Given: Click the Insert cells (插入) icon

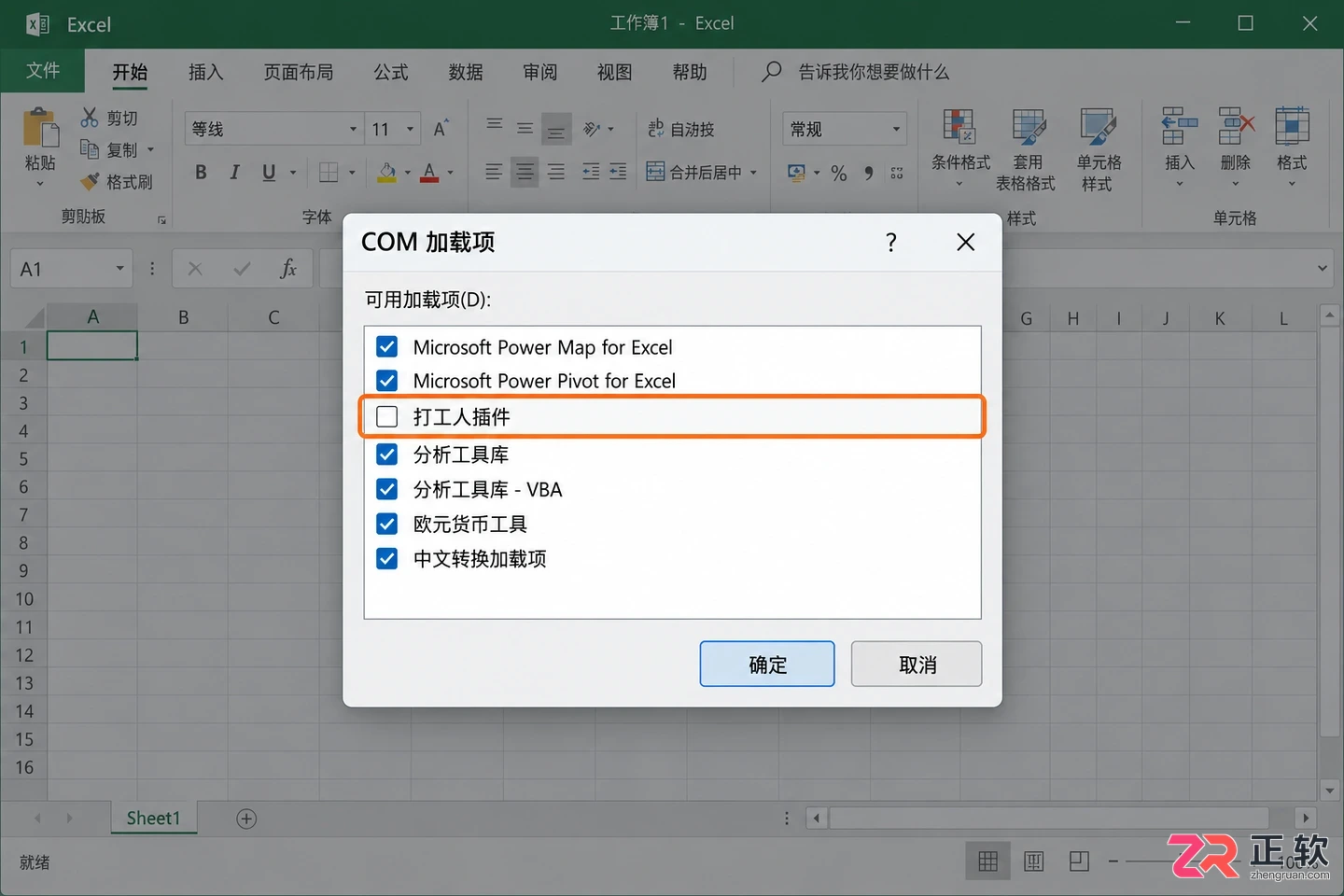Looking at the screenshot, I should click(1180, 126).
